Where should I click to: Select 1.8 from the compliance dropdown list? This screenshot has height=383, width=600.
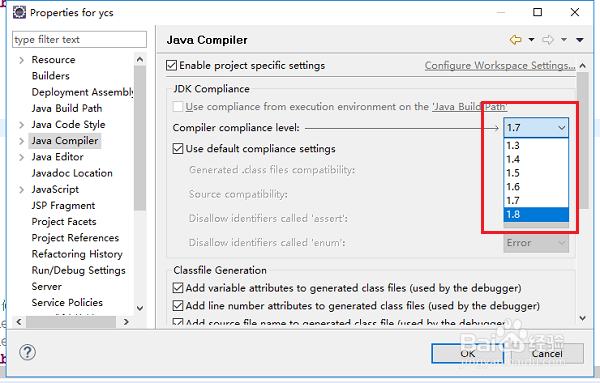click(x=536, y=214)
